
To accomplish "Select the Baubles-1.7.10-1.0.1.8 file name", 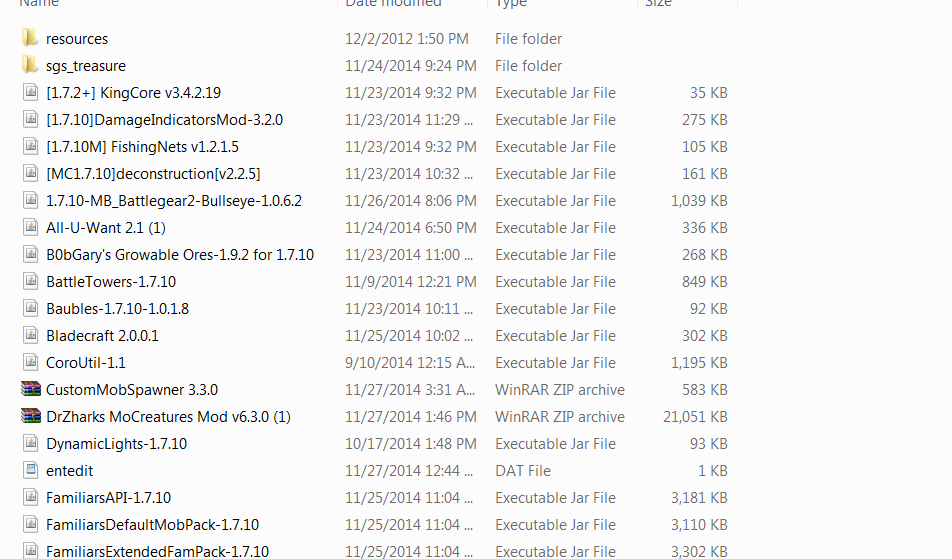I will [117, 309].
